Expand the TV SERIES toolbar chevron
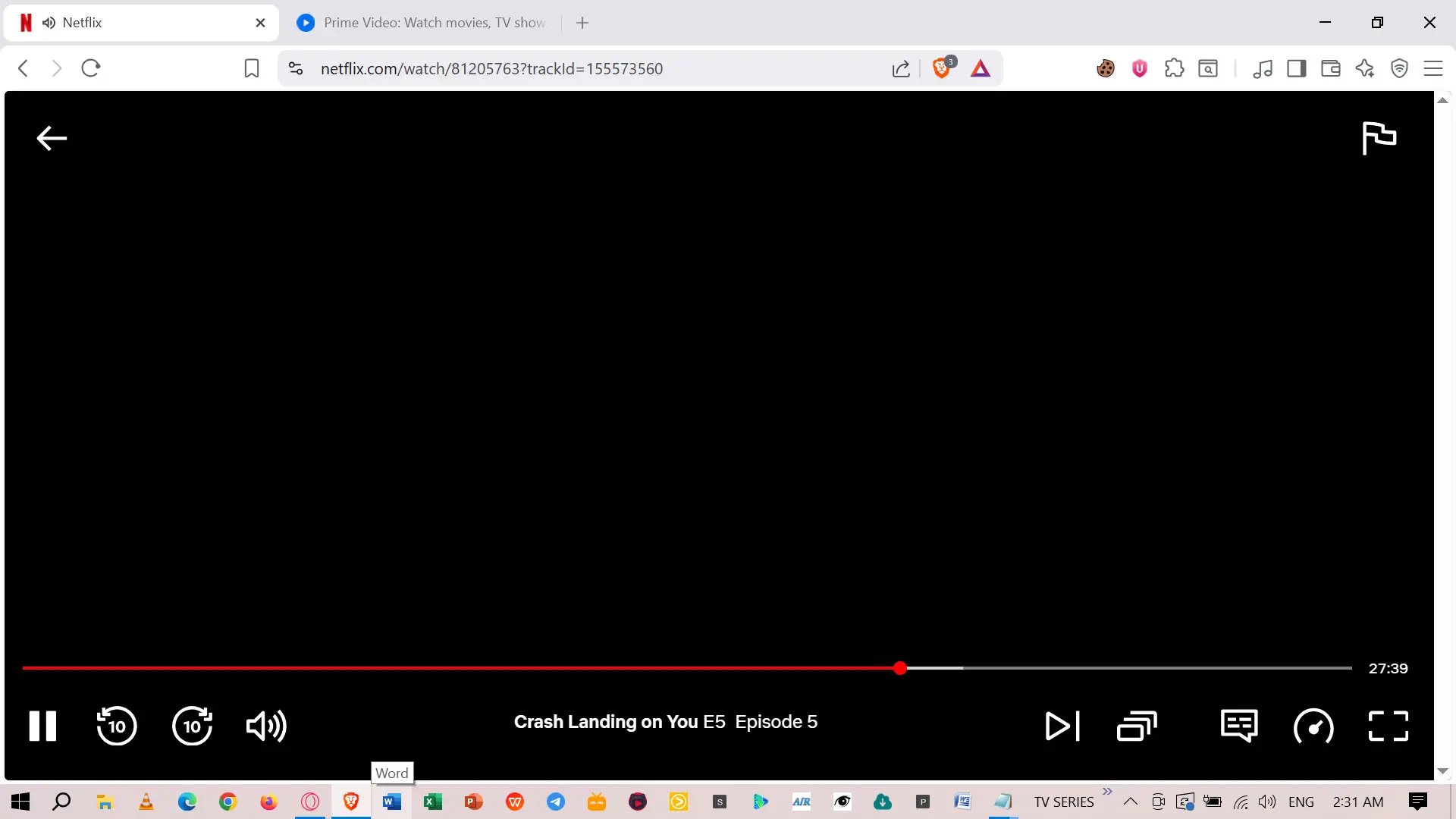 coord(1107,792)
